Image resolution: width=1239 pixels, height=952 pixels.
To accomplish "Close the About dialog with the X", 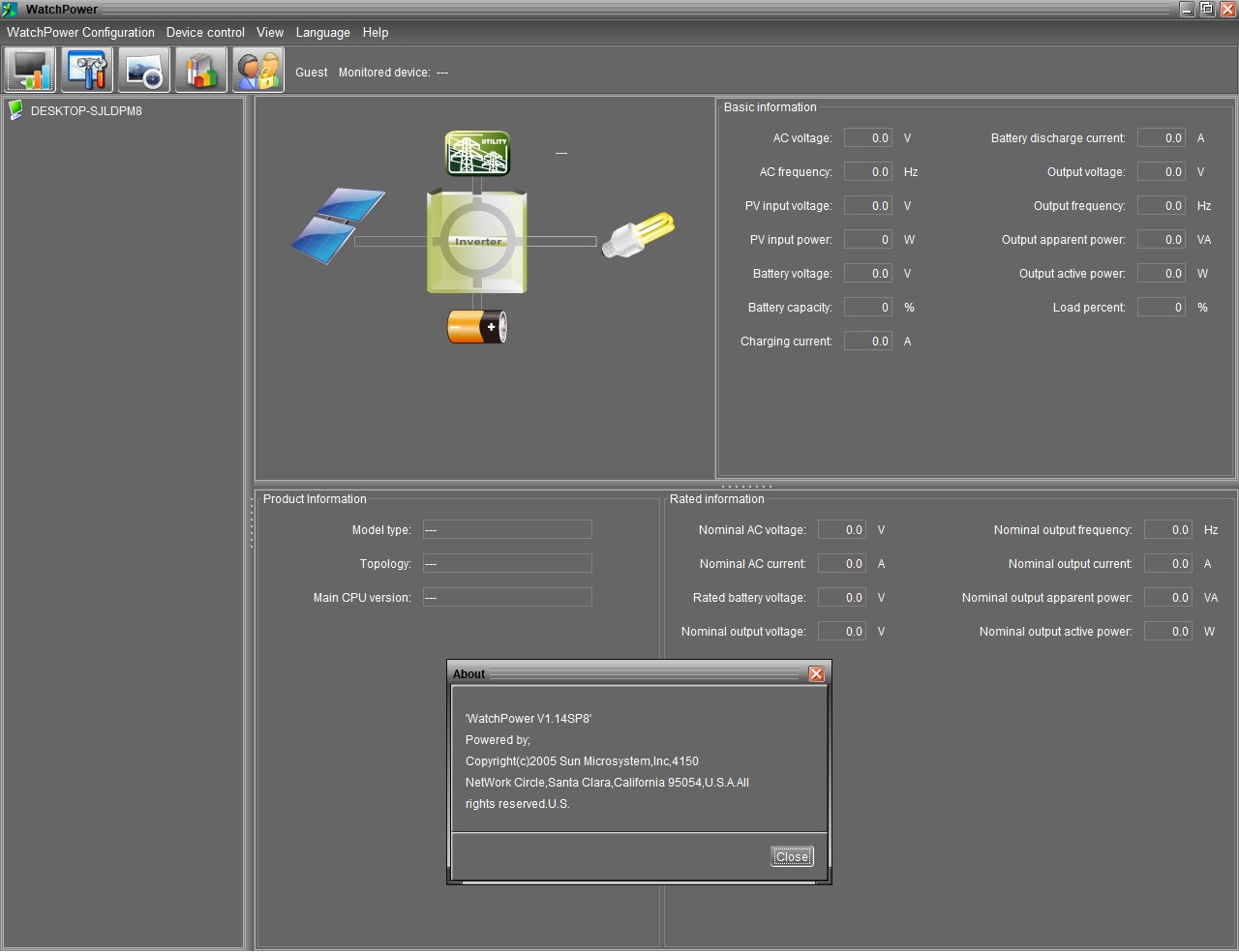I will pos(816,674).
